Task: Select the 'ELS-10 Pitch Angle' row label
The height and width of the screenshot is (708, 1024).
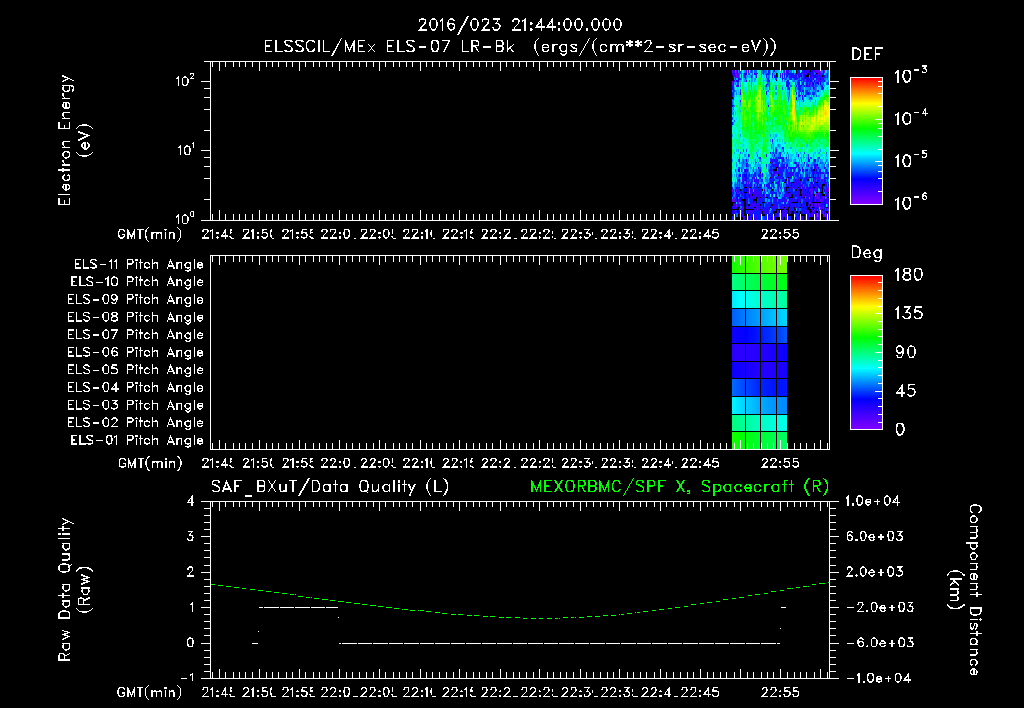Action: (137, 282)
